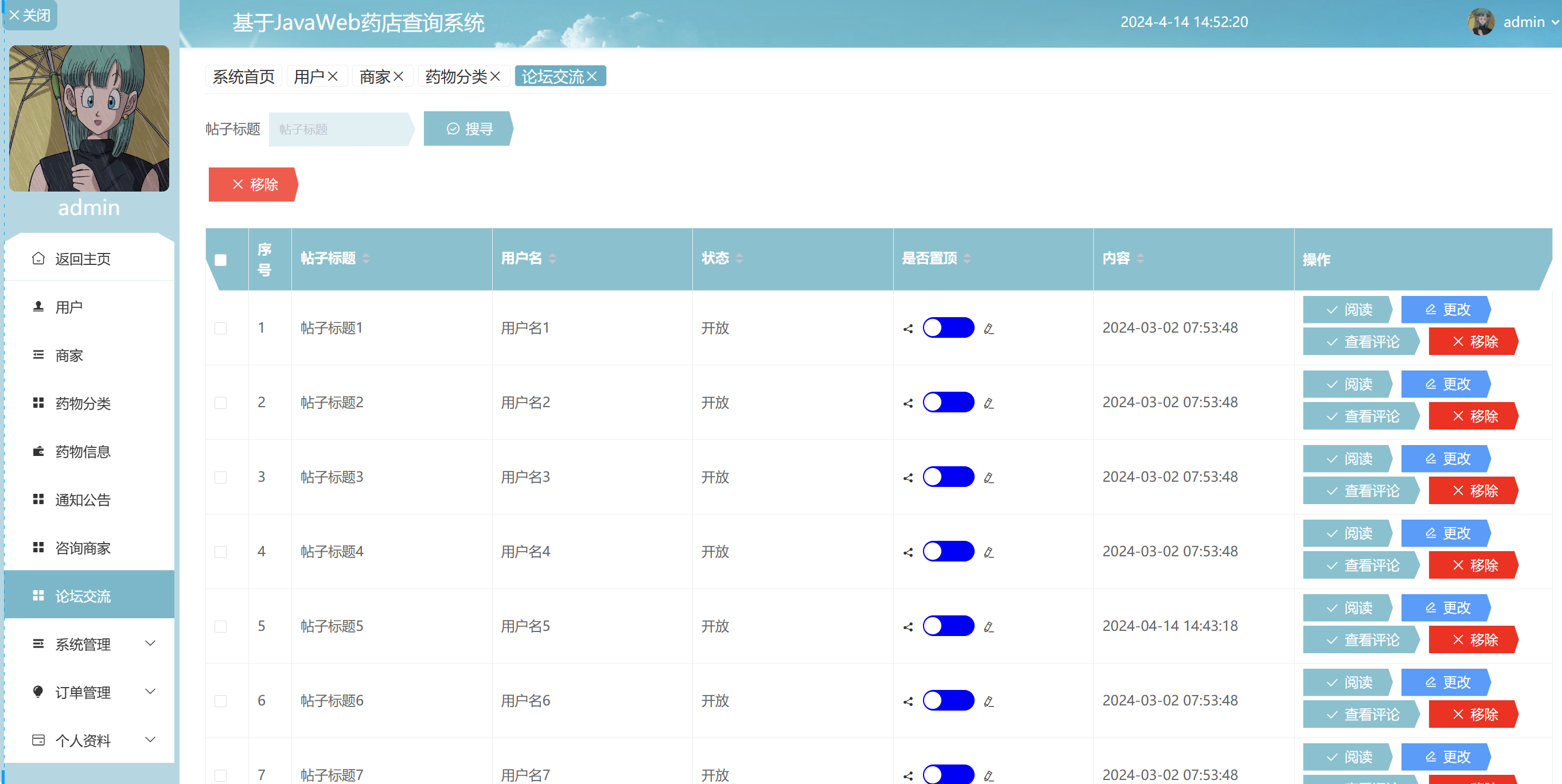Click the home icon for 返回主页
Viewport: 1562px width, 784px height.
[x=38, y=258]
